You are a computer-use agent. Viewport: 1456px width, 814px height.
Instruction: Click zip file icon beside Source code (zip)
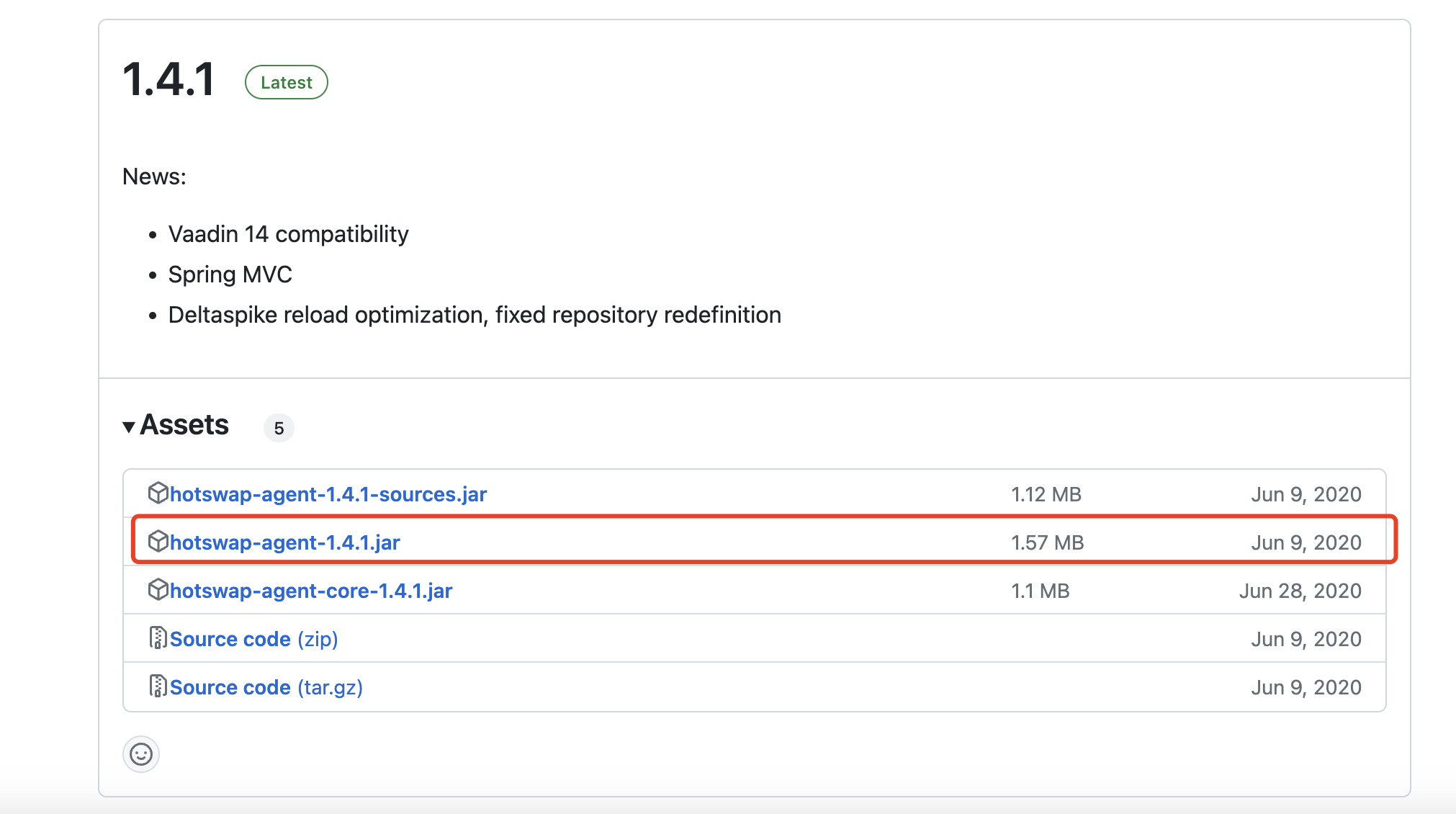coord(158,638)
